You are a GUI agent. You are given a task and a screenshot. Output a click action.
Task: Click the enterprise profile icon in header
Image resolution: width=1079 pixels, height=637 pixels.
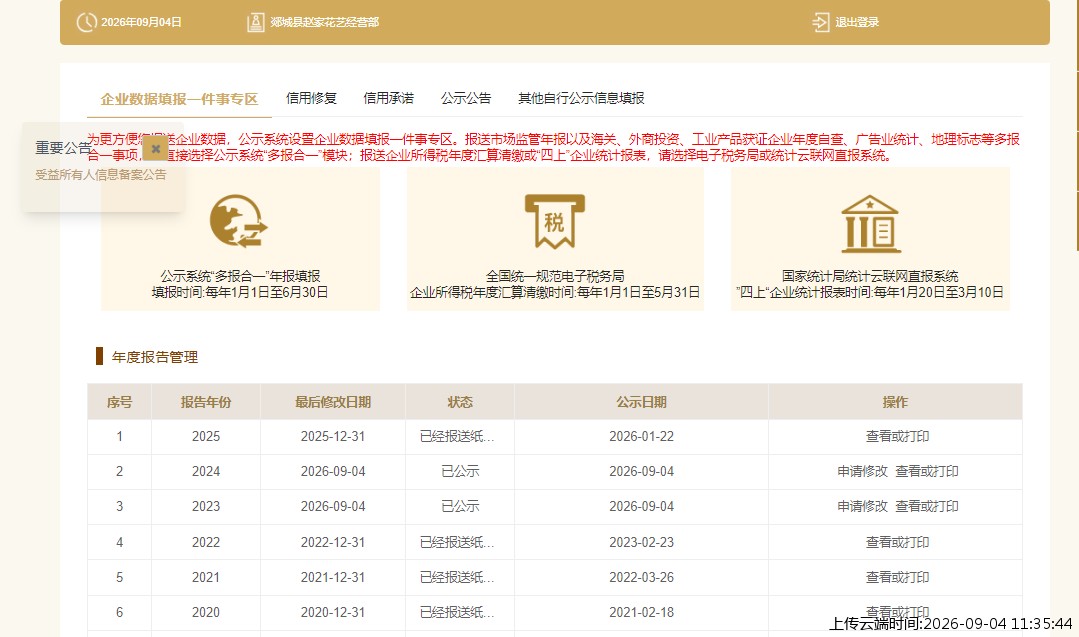click(256, 22)
